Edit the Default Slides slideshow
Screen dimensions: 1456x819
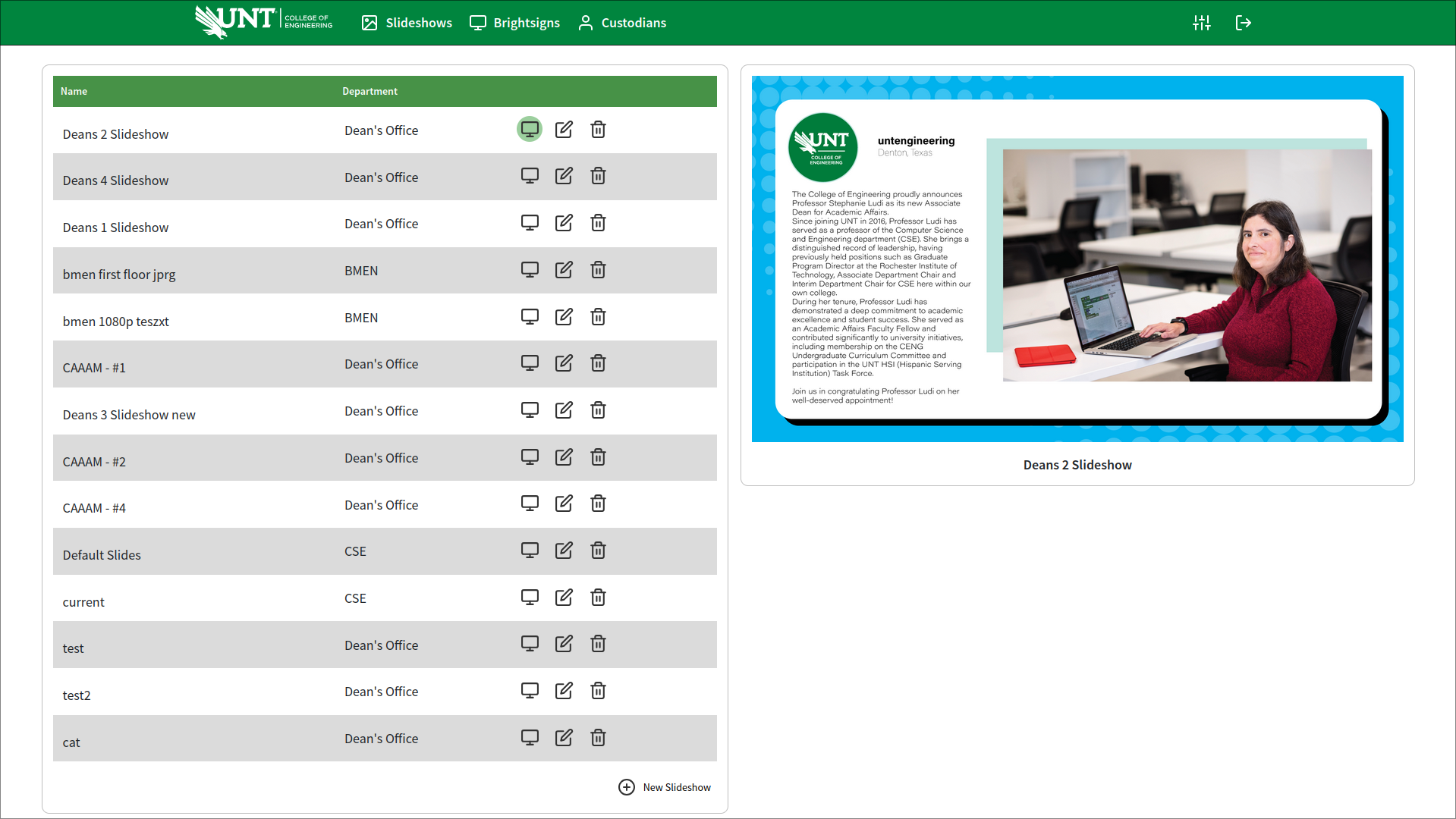click(564, 551)
